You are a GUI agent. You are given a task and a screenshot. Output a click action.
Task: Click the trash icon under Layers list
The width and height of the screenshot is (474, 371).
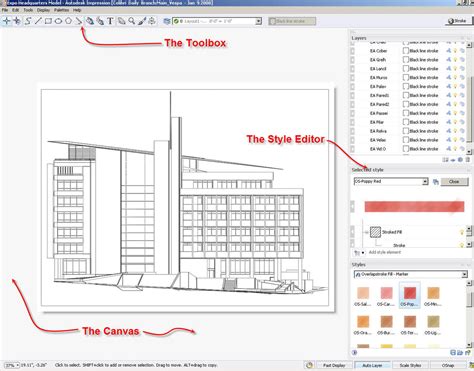468,160
